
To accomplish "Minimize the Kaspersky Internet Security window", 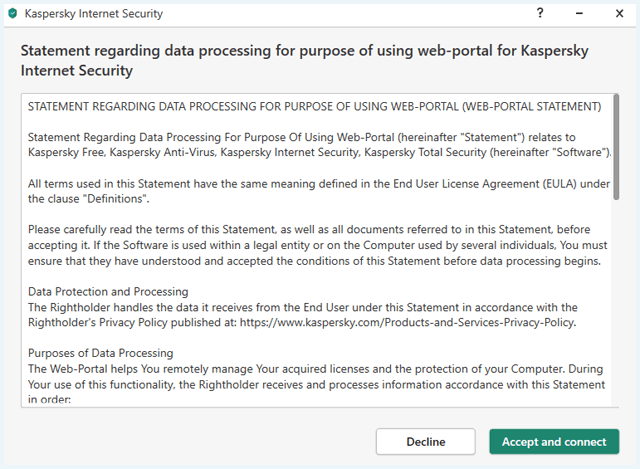I will coord(579,13).
